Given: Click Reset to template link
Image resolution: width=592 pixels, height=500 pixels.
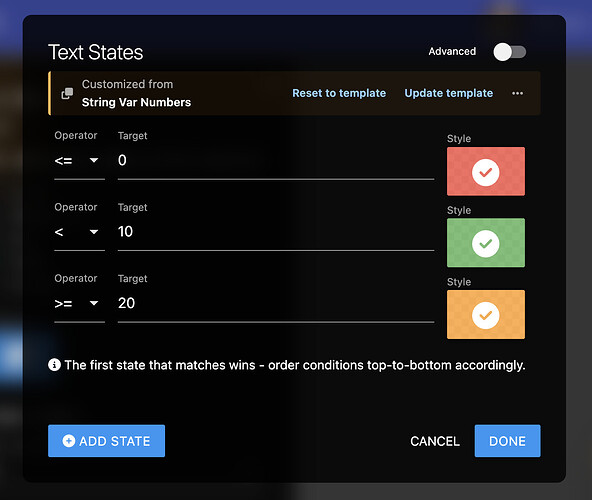Looking at the screenshot, I should click(339, 93).
